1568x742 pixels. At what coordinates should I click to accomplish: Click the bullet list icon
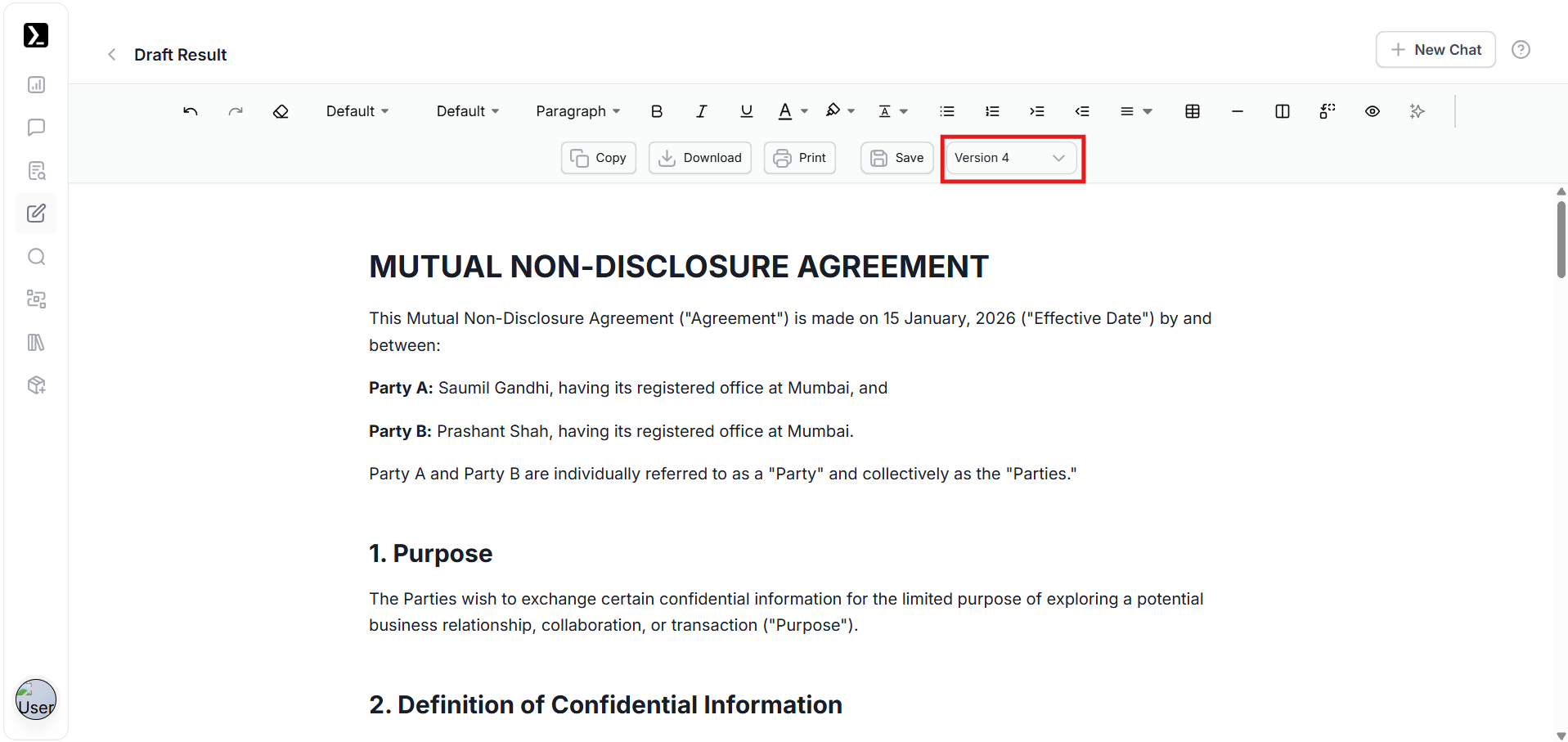[x=947, y=111]
